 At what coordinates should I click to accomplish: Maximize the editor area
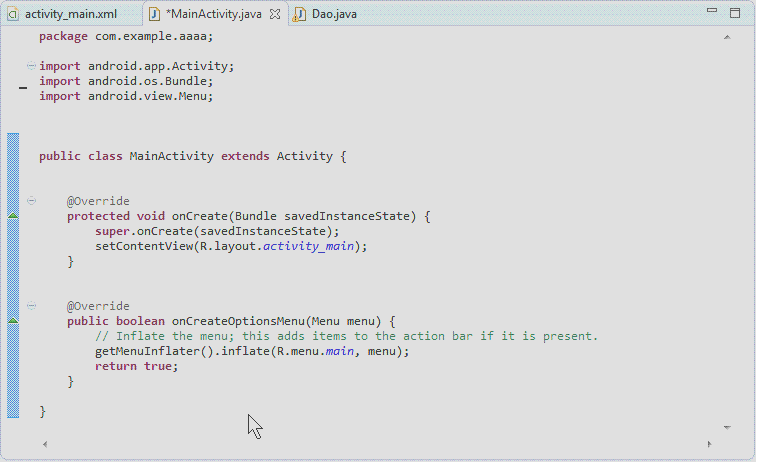pos(735,13)
